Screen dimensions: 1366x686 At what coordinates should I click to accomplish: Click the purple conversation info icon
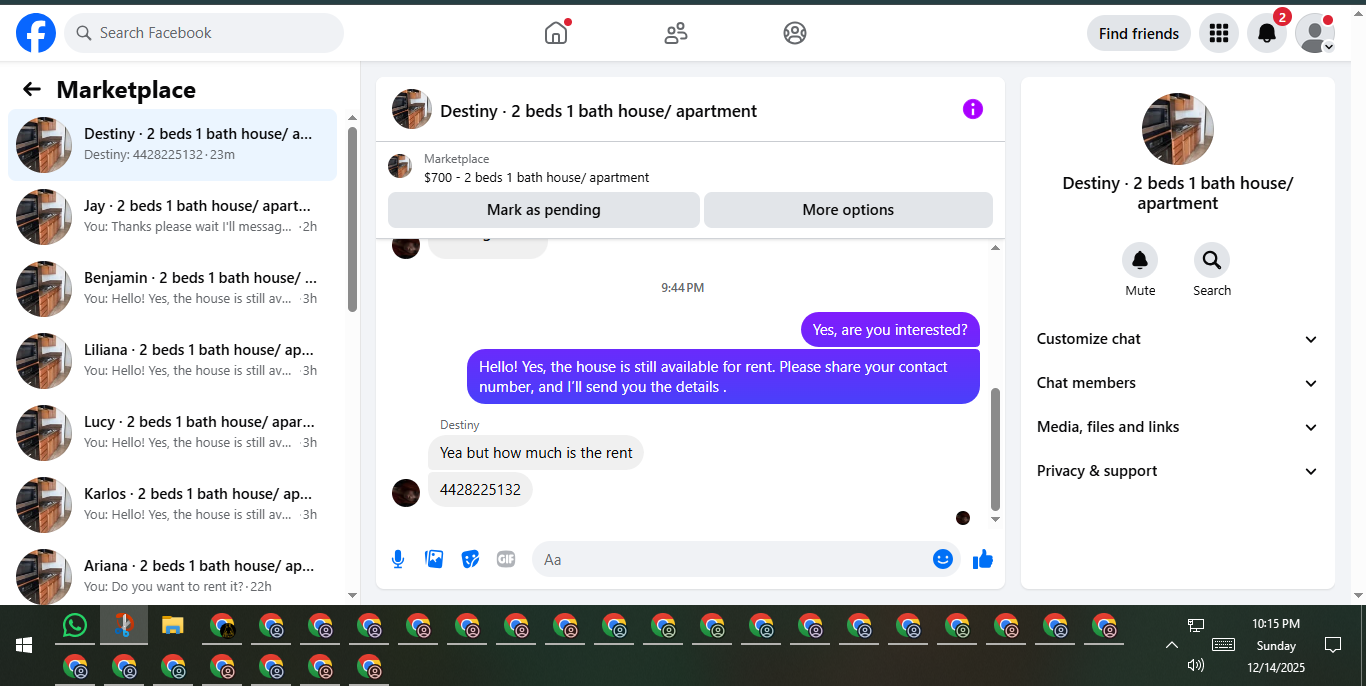(x=973, y=110)
